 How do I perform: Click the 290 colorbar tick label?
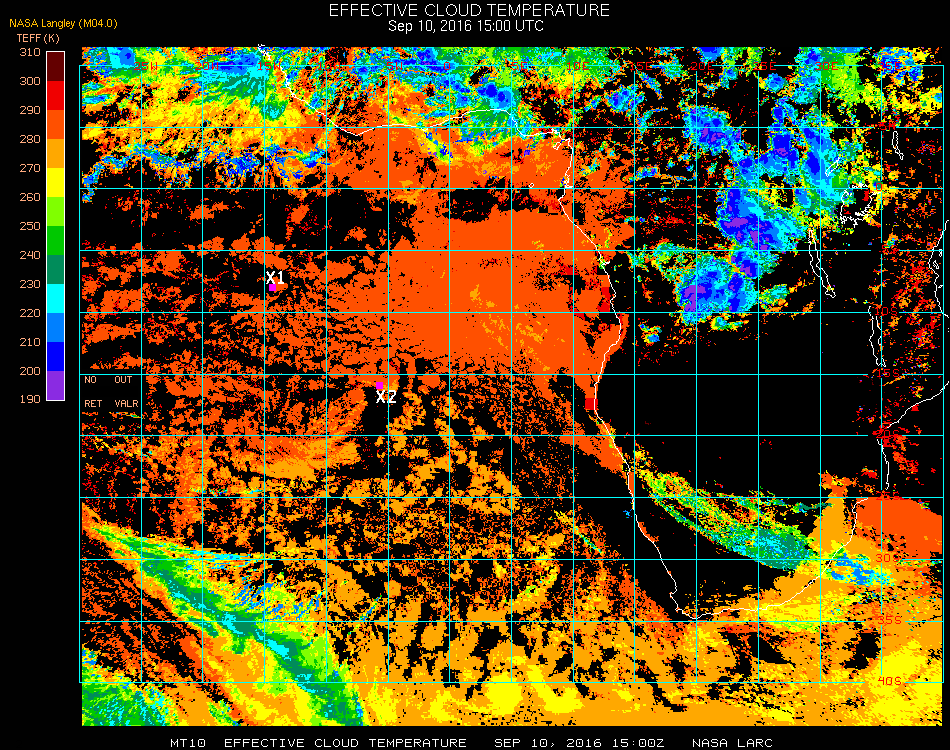[30, 110]
